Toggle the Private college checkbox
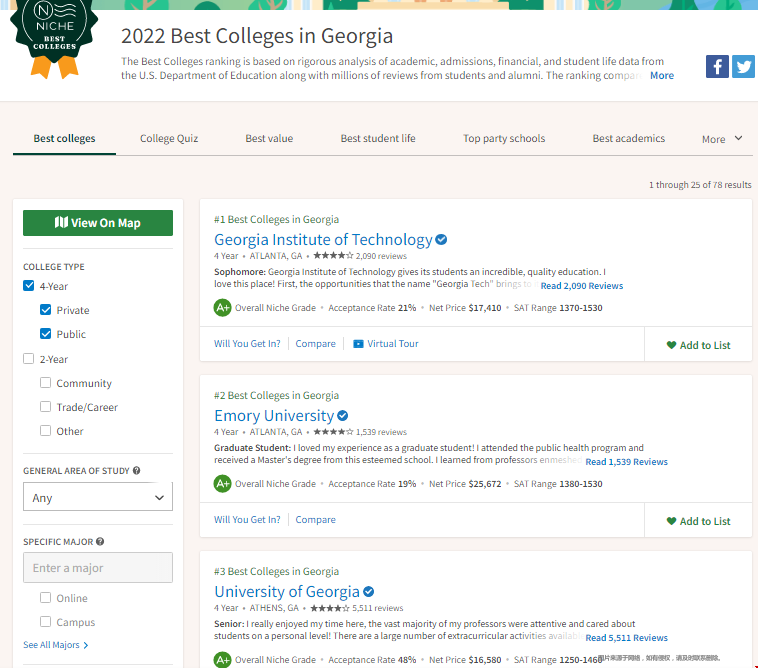This screenshot has width=758, height=668. 46,311
